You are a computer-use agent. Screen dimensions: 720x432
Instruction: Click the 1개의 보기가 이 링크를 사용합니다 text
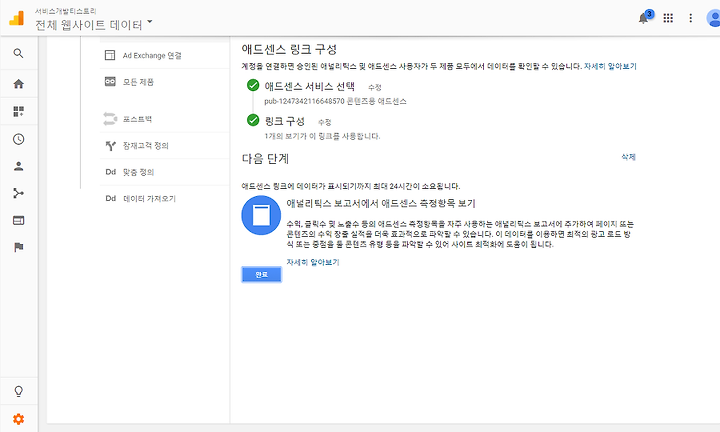coord(322,136)
